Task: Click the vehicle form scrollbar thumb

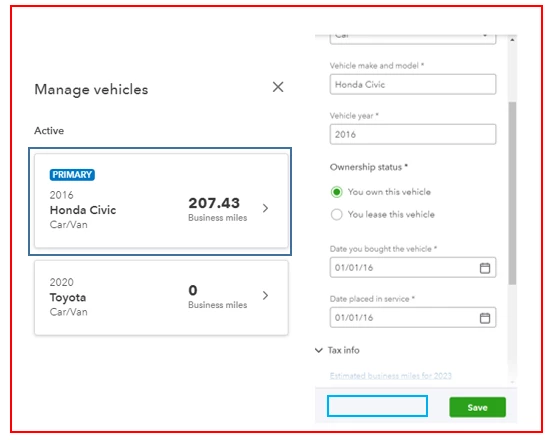Action: click(512, 193)
